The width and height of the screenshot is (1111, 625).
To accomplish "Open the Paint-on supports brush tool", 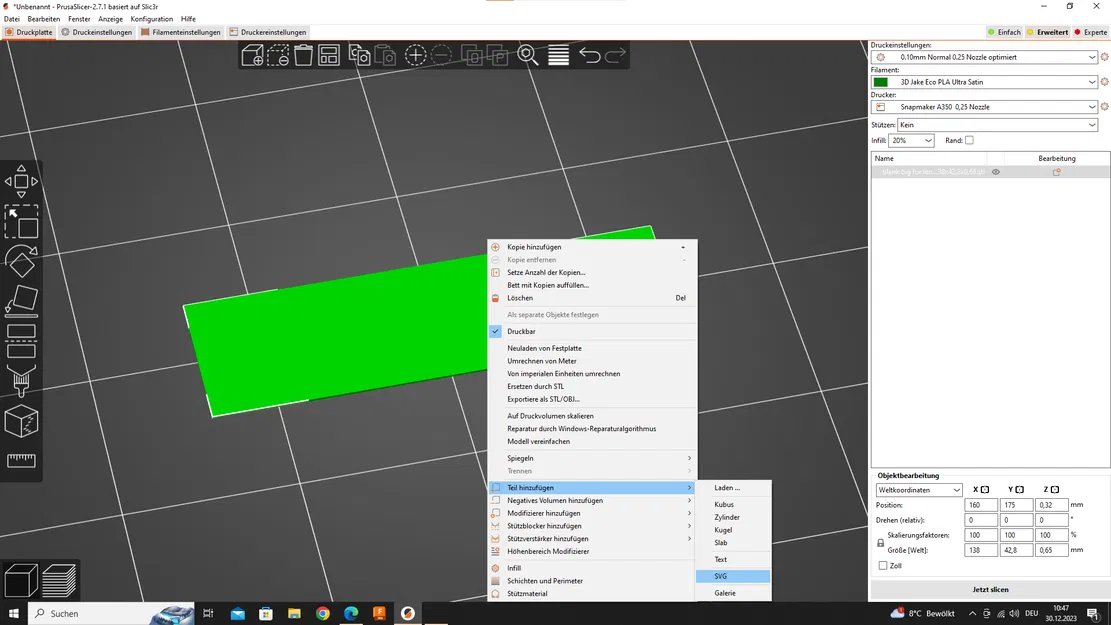I will point(21,381).
